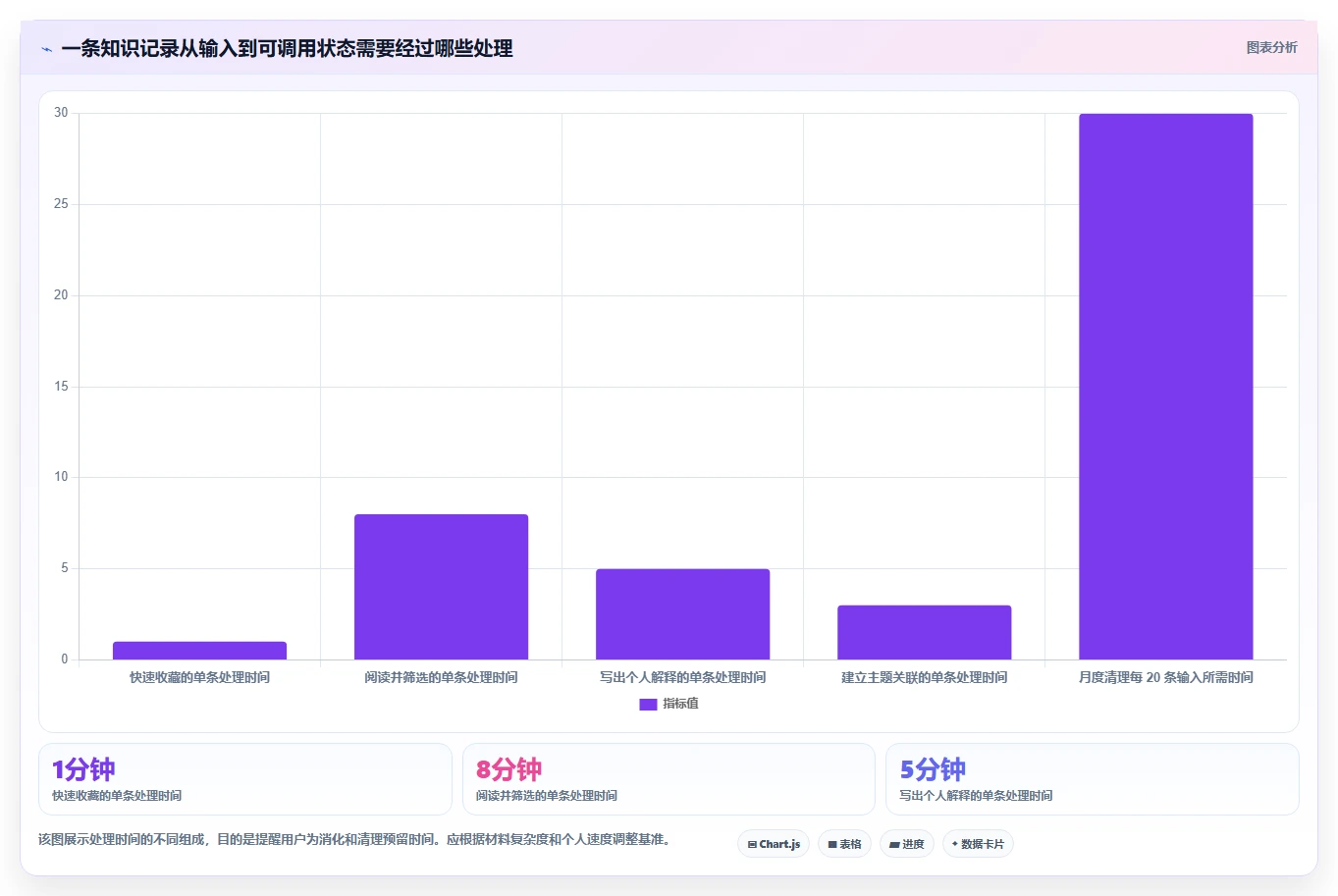
Task: Click the 快速收藏的单条处理时间 bar
Action: tap(199, 651)
